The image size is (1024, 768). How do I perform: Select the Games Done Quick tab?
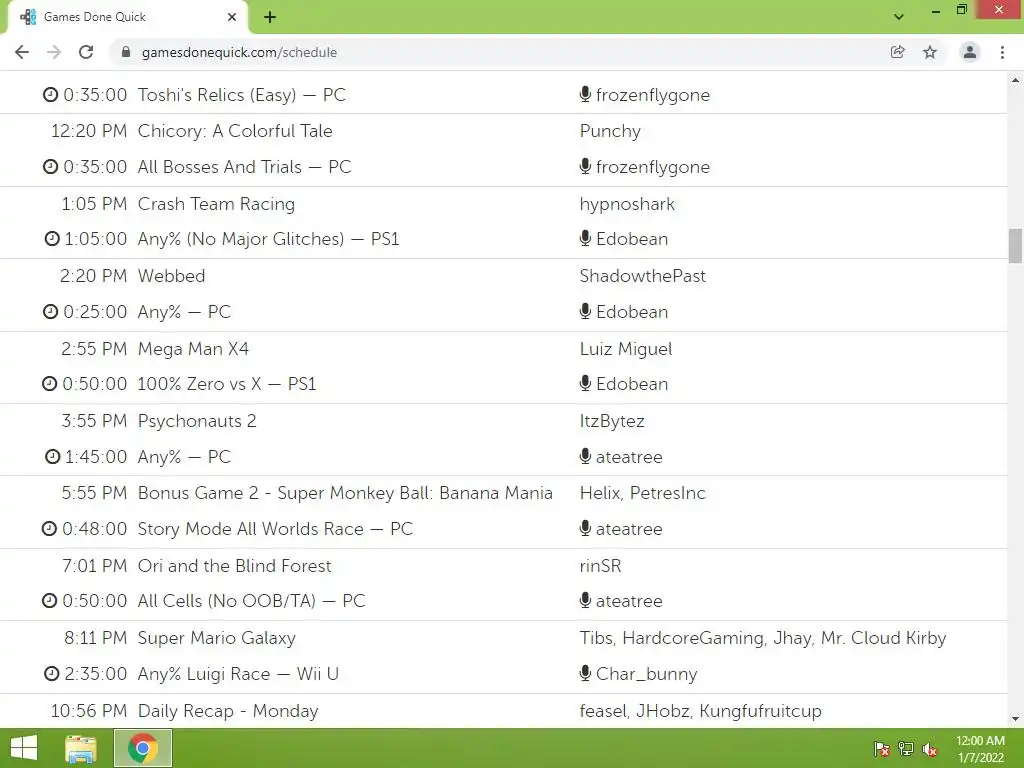[x=128, y=17]
